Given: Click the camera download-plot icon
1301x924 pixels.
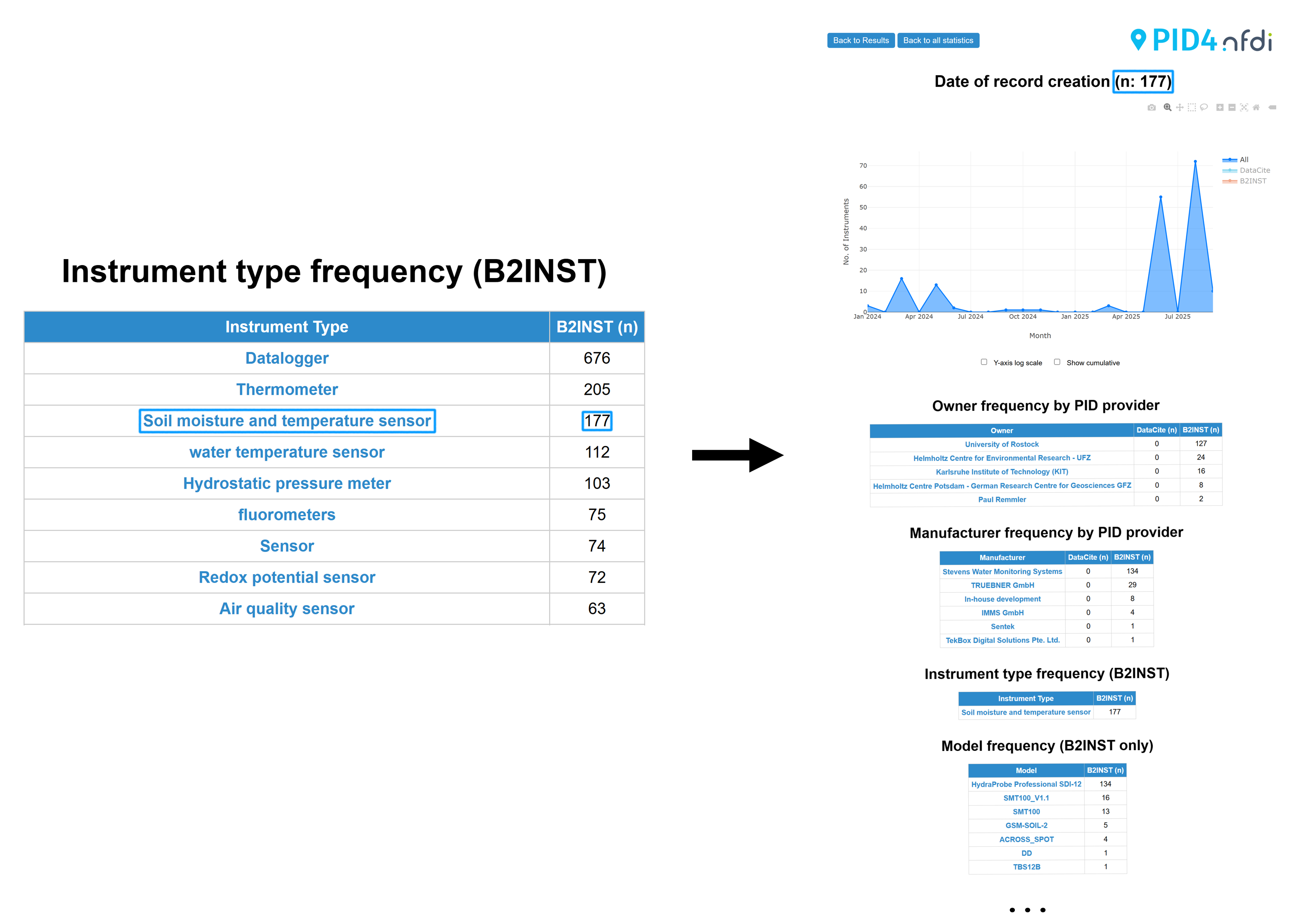Looking at the screenshot, I should coord(1151,108).
